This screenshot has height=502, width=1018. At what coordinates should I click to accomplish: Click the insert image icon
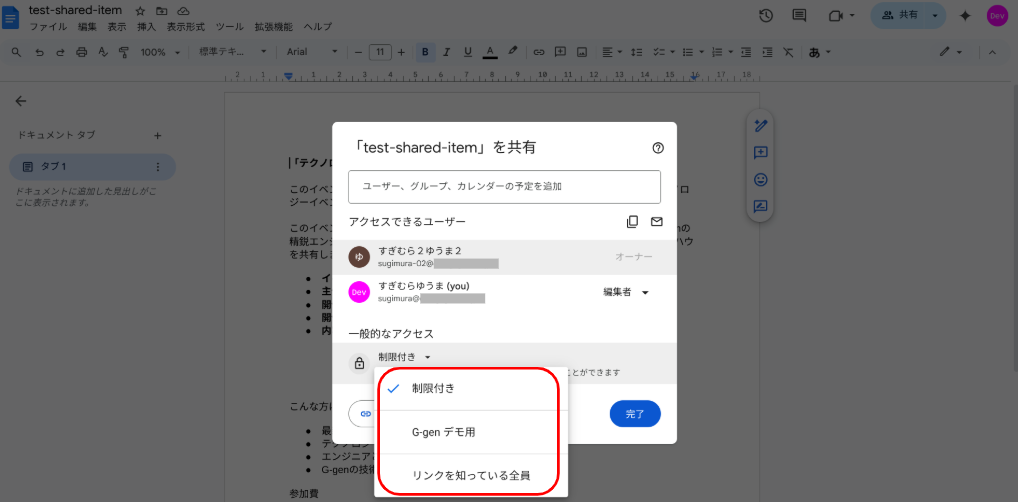click(582, 52)
